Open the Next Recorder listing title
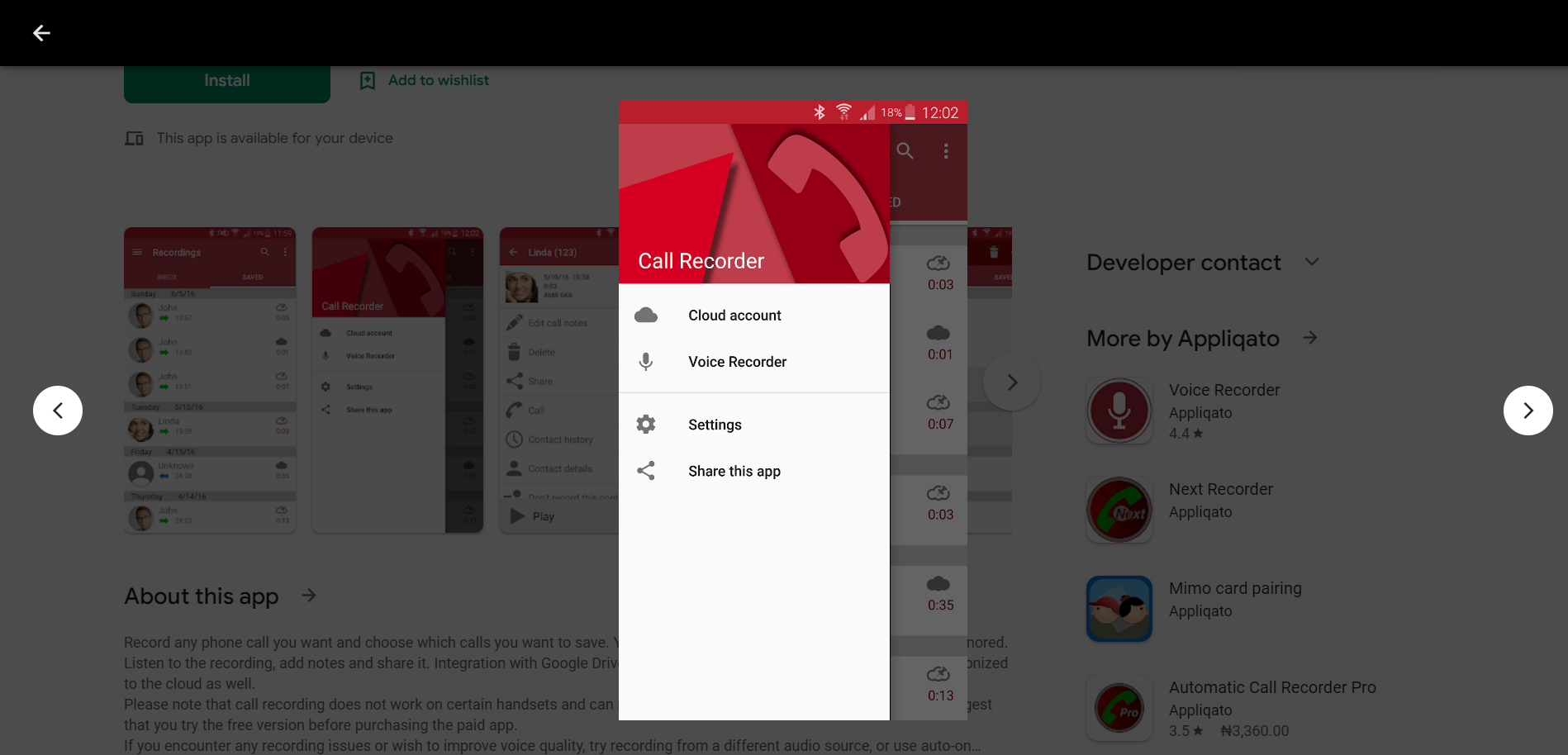The image size is (1568, 755). 1221,489
